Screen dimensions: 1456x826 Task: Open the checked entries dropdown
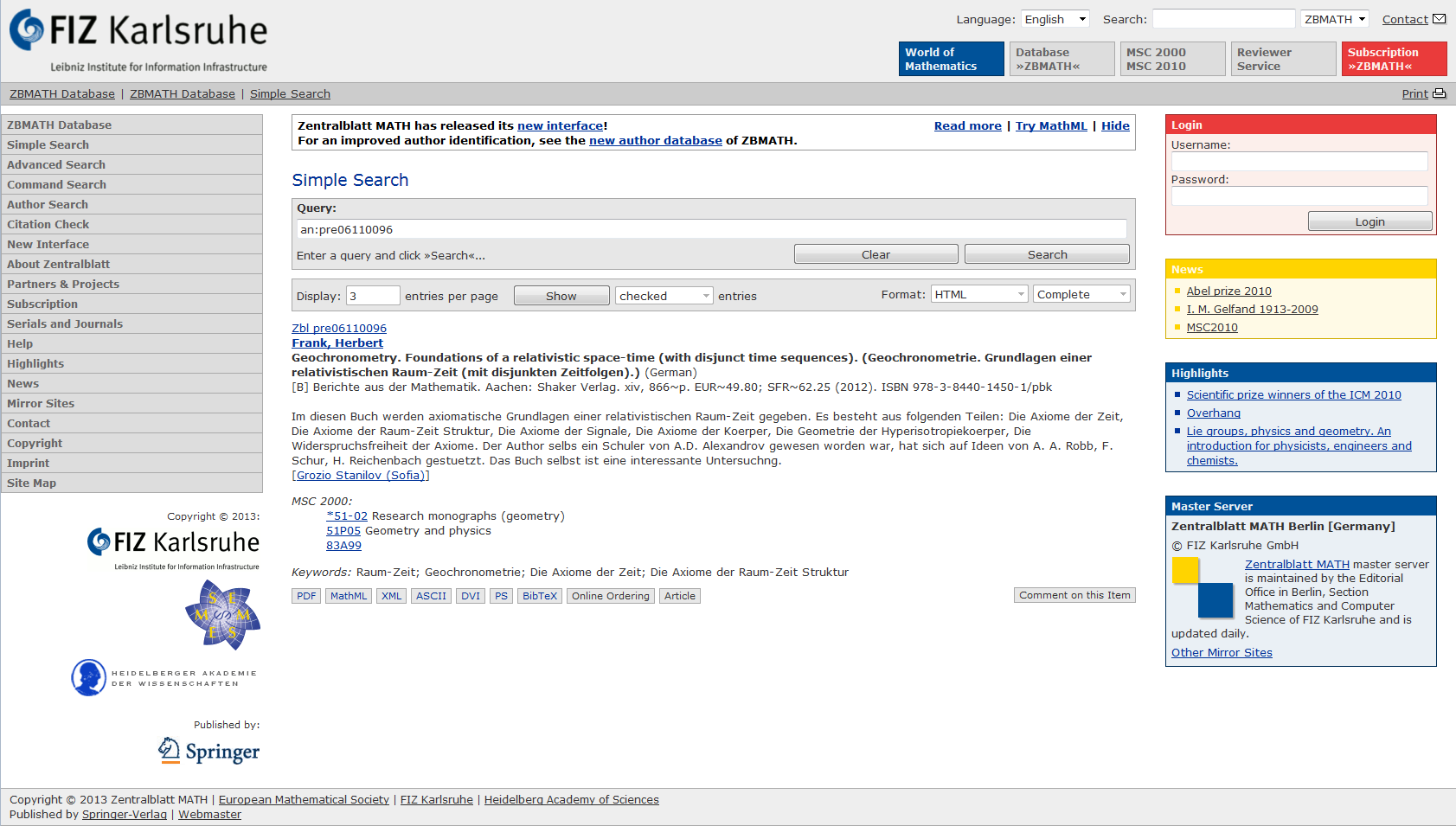pyautogui.click(x=664, y=296)
